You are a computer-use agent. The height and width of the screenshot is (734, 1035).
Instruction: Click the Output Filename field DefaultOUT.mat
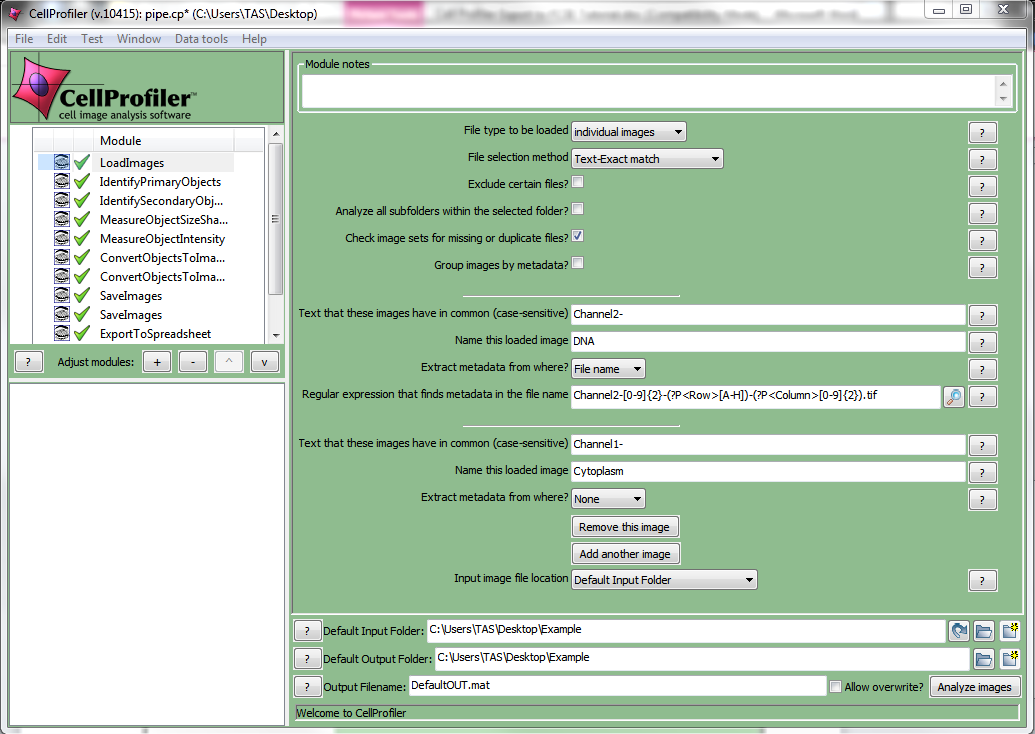[x=617, y=686]
